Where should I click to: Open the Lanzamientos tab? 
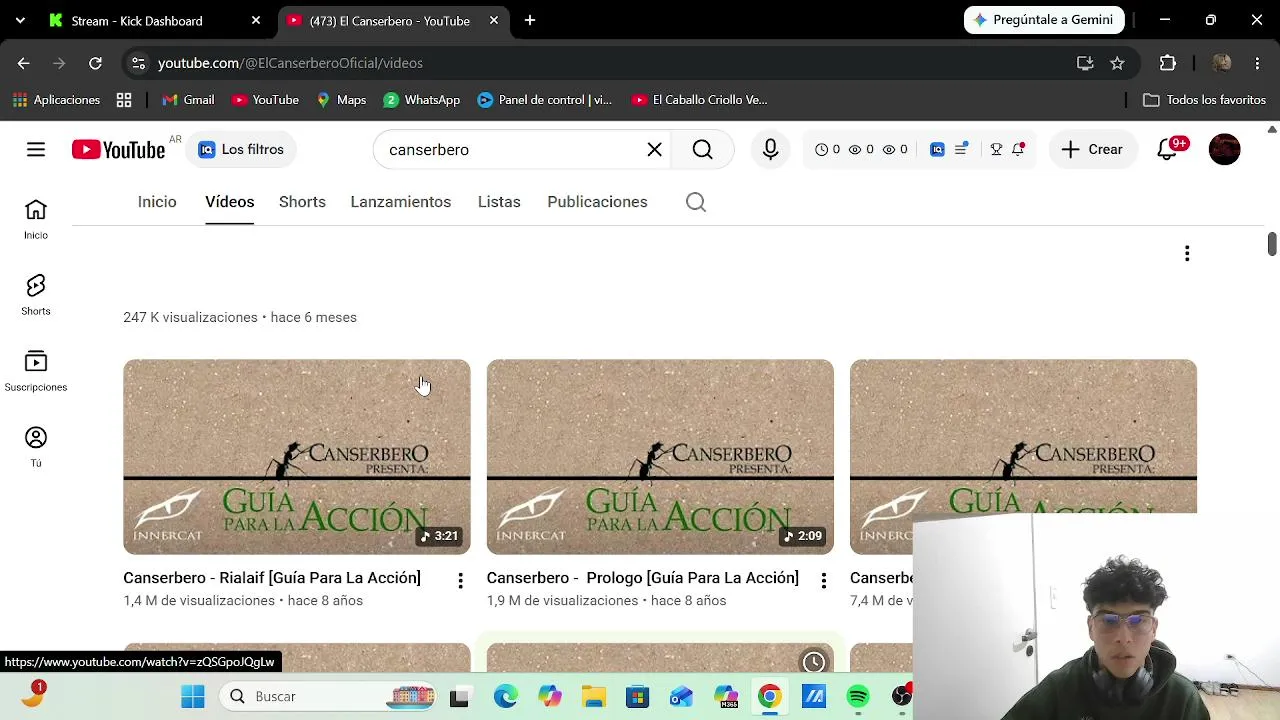400,202
